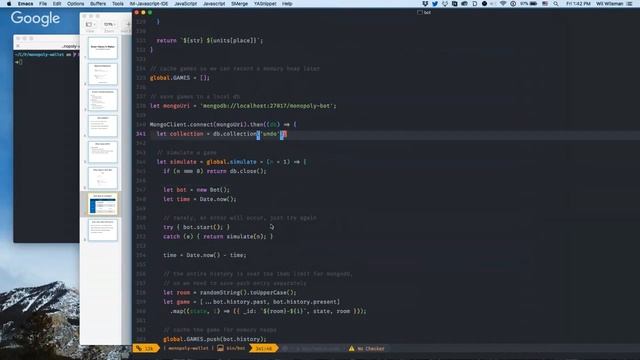Open the Help menu
This screenshot has width=640, height=360.
[x=287, y=4]
